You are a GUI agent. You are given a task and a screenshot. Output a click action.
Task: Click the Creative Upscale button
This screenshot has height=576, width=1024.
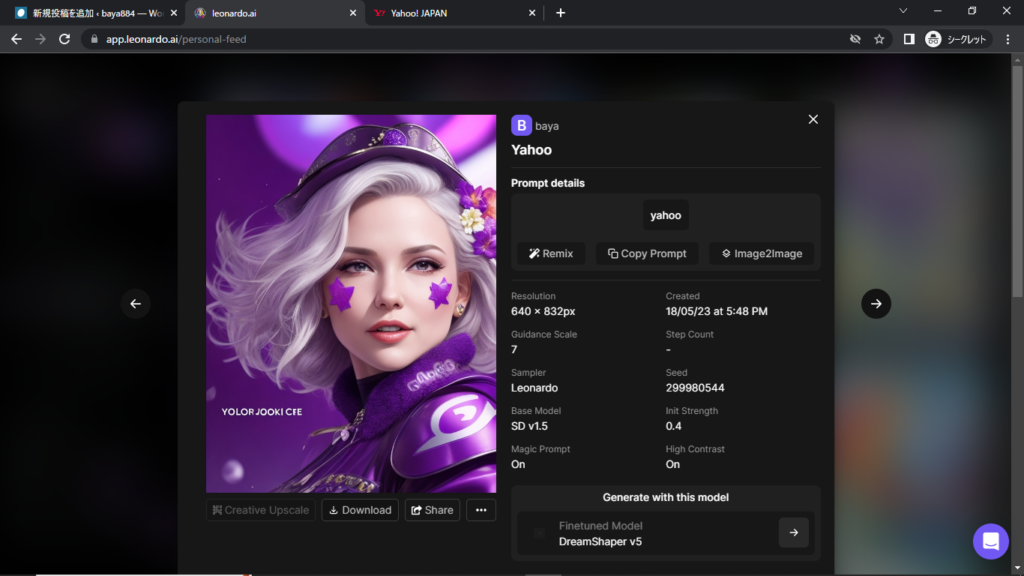click(x=260, y=510)
